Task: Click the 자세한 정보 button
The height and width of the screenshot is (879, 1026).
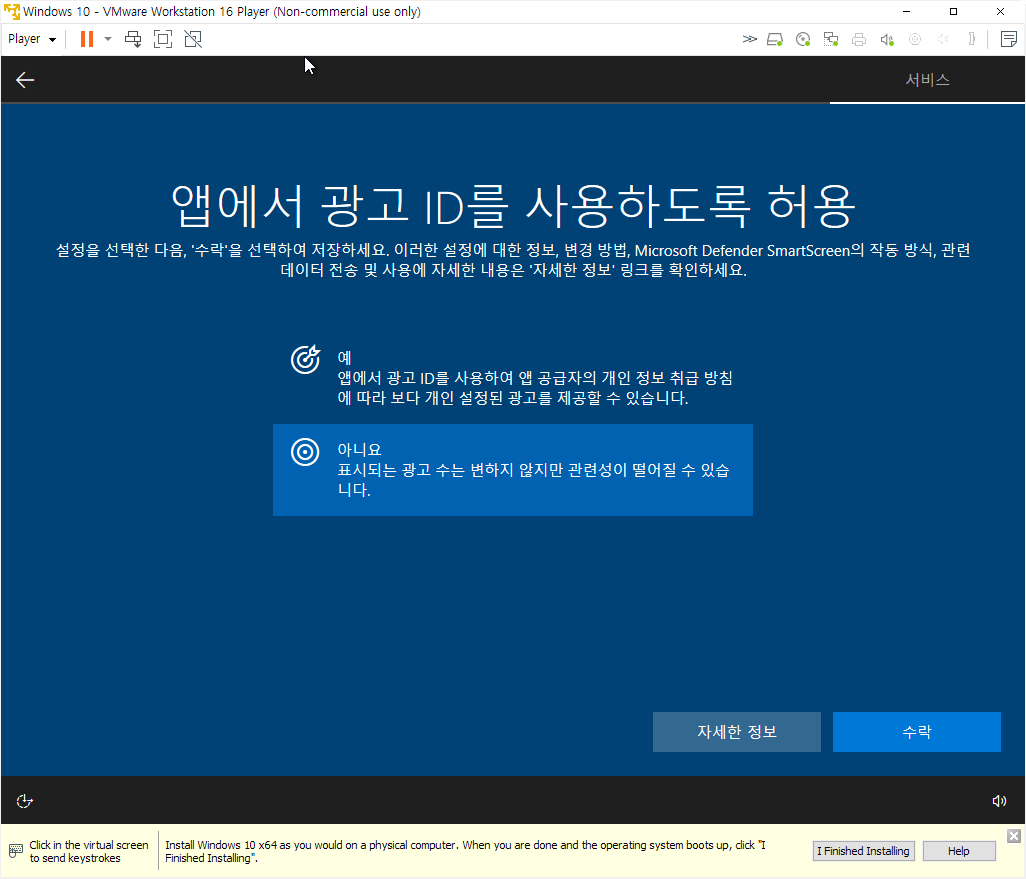Action: [x=737, y=732]
